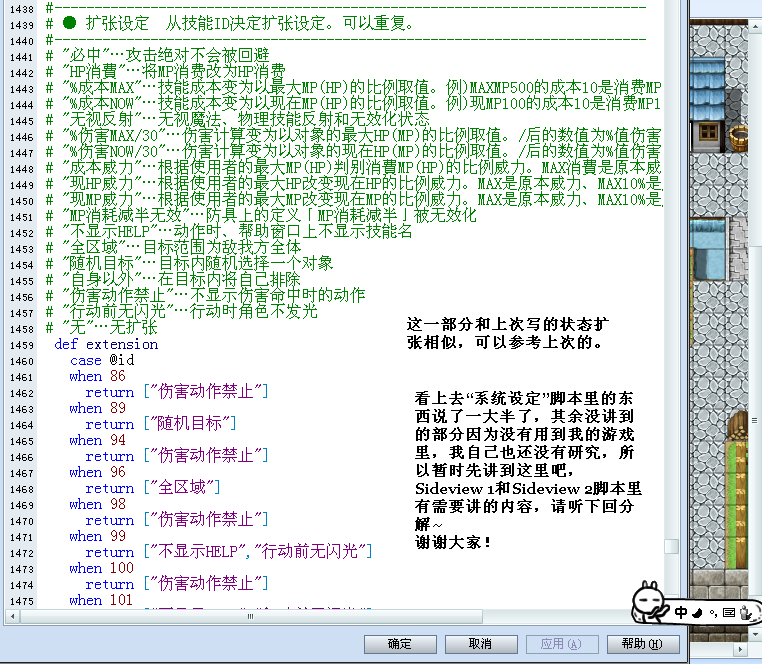
Task: Click left arrow of script horizontal scrollbar
Action: coord(12,616)
